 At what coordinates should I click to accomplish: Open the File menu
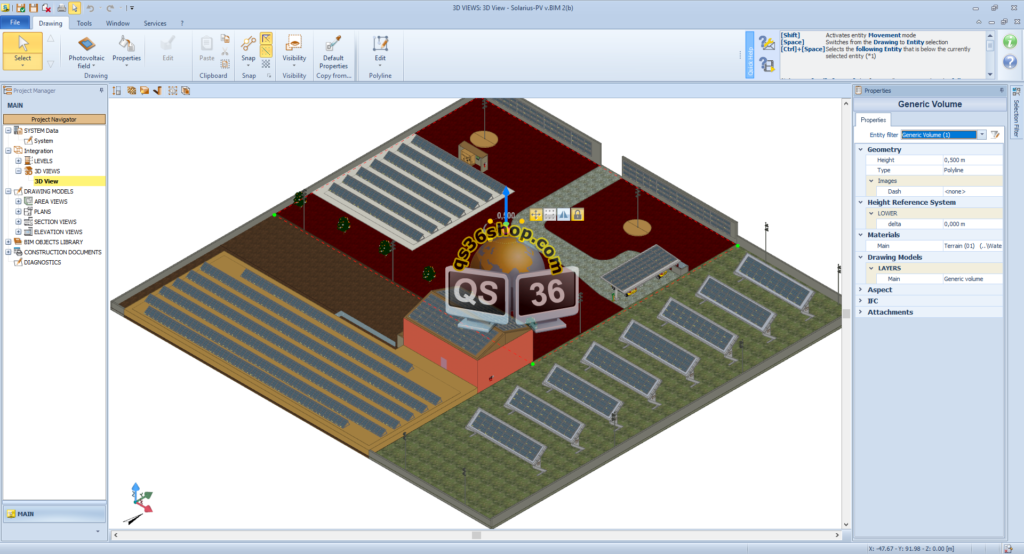point(15,22)
